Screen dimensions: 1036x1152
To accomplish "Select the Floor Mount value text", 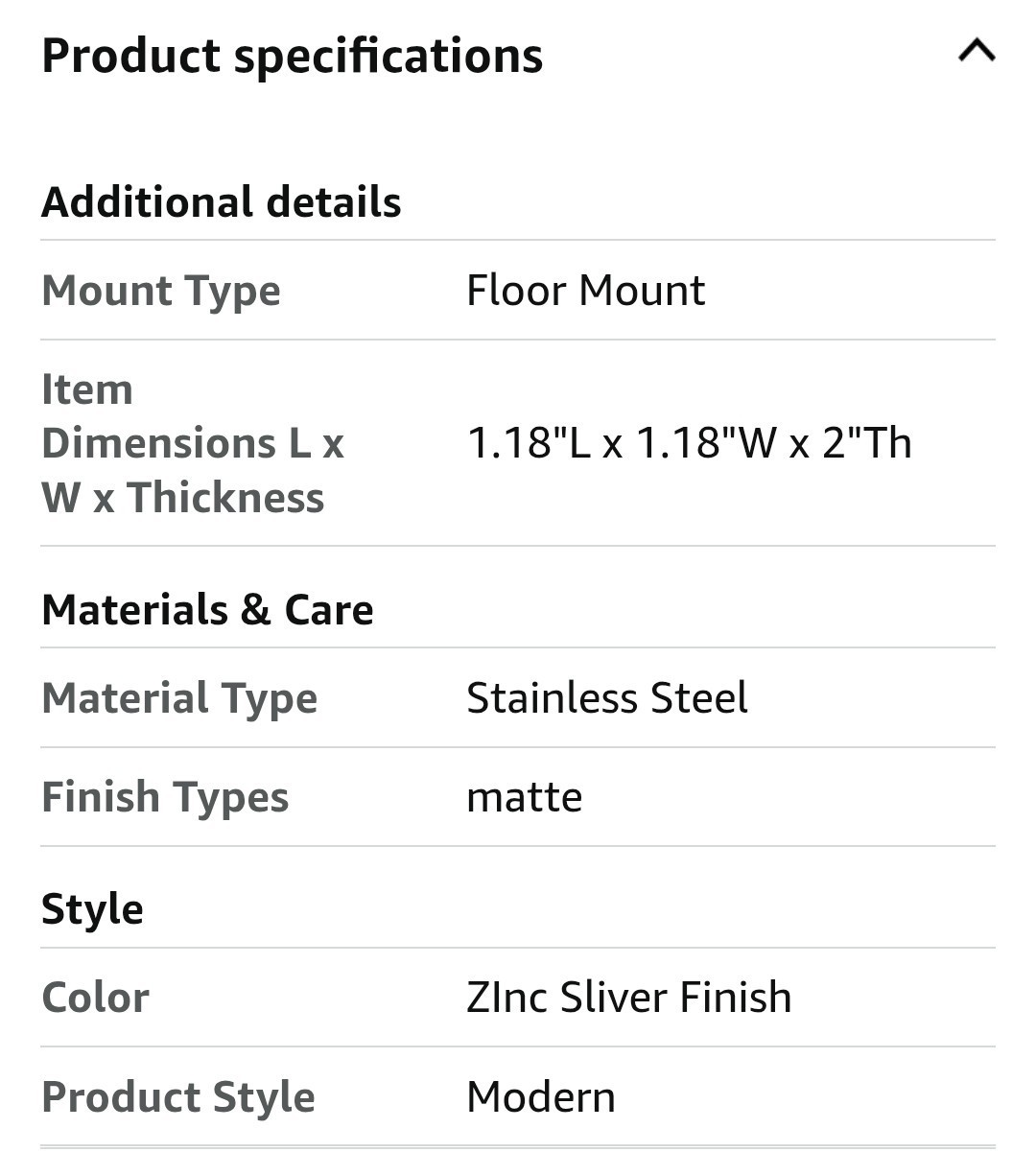I will click(585, 291).
